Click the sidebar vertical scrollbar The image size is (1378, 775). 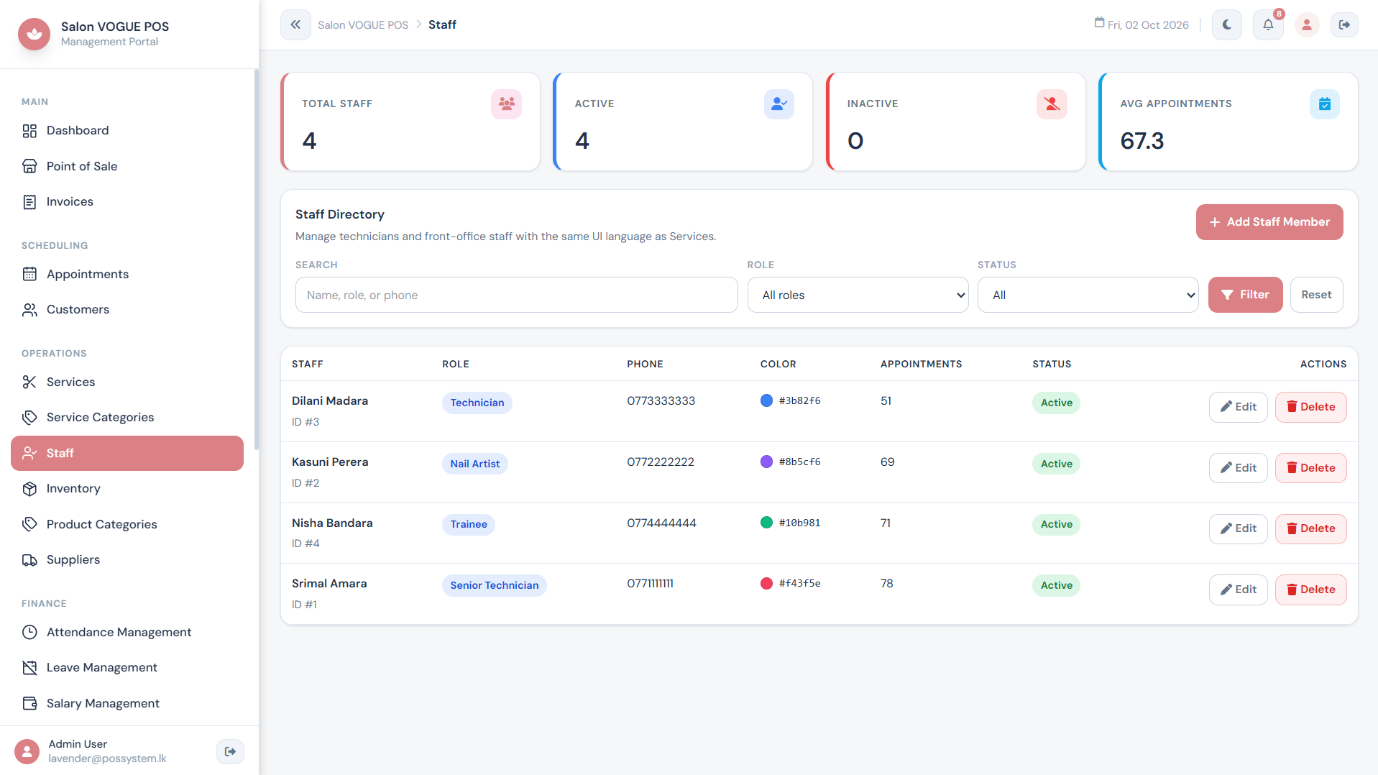(256, 260)
